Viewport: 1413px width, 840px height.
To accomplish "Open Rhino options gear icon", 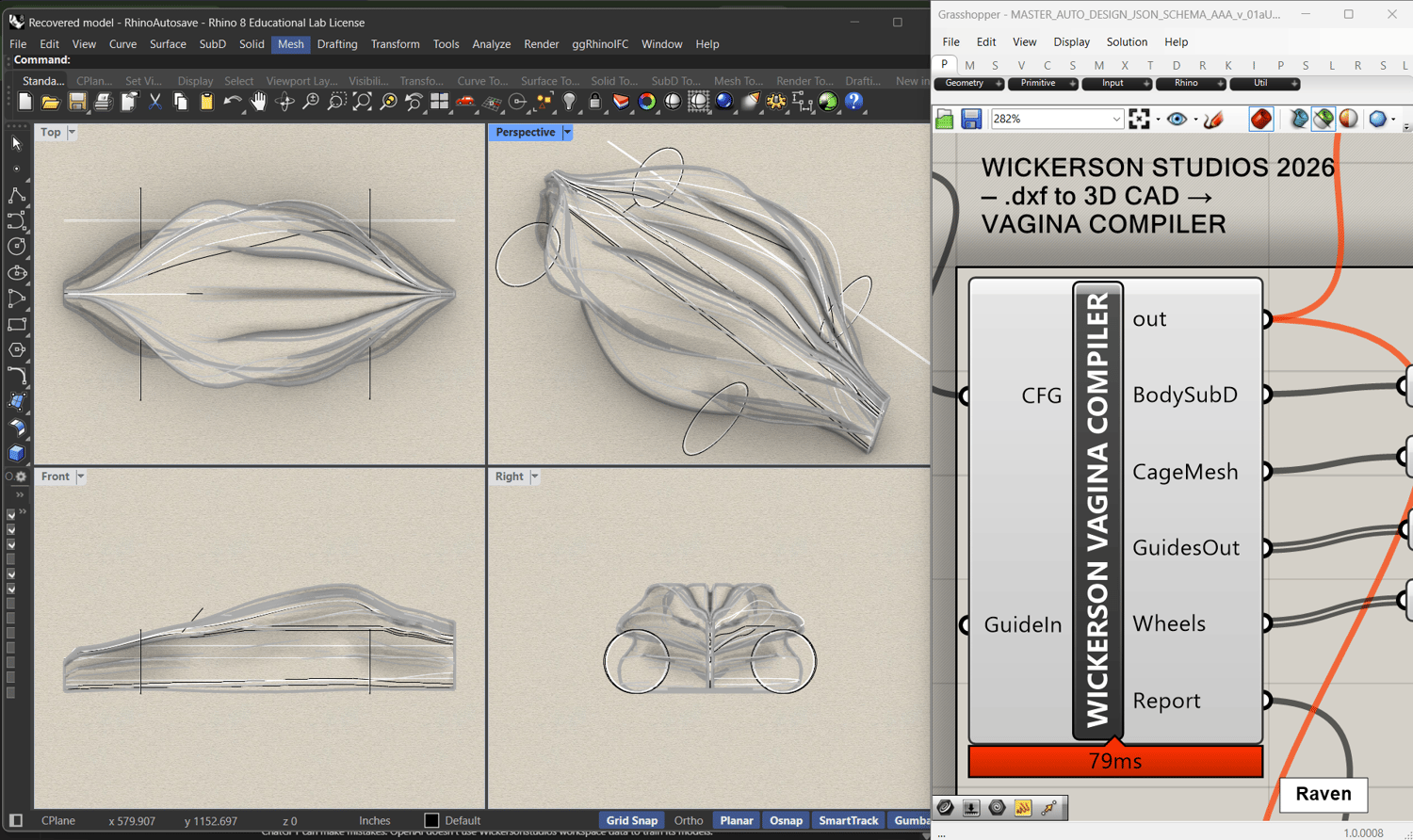I will point(776,102).
